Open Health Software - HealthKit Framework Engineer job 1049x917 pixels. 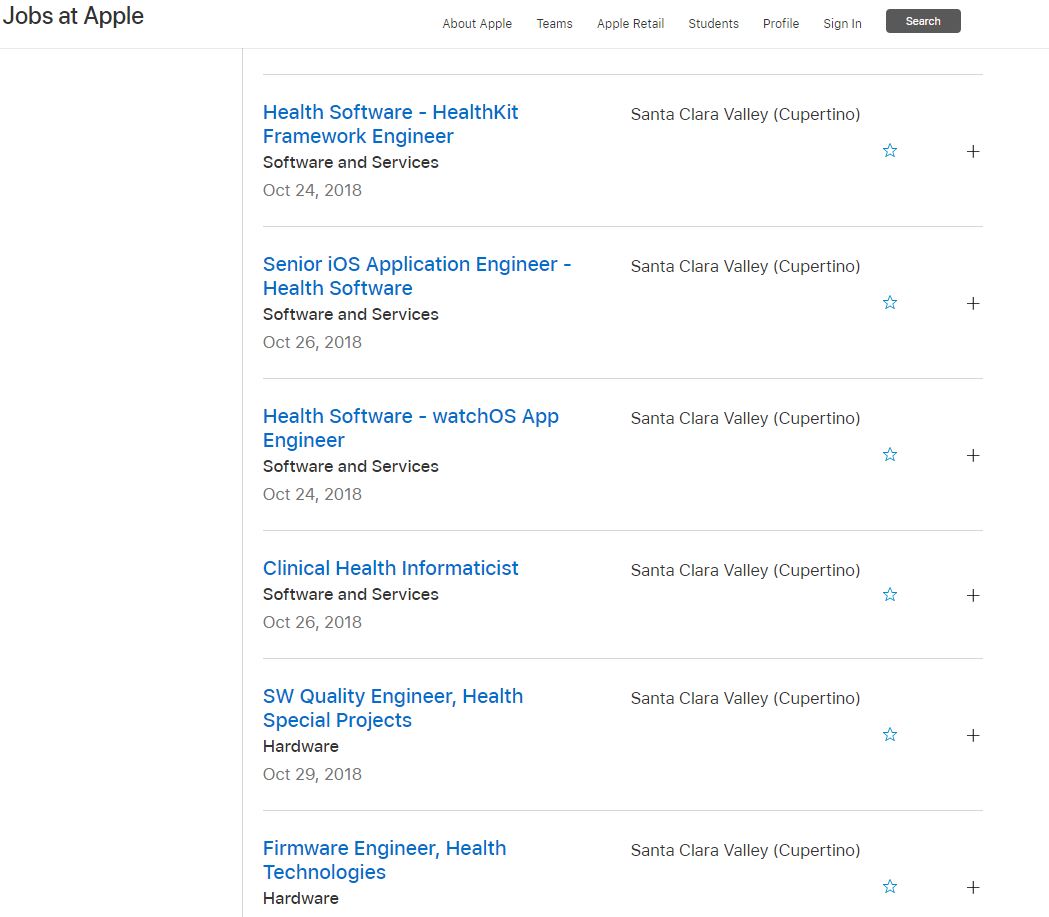click(391, 124)
